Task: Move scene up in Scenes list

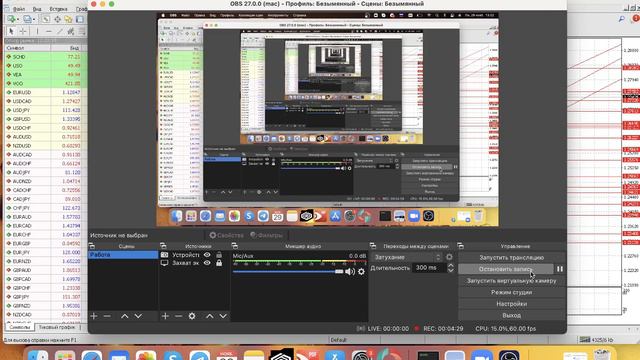Action: [x=125, y=316]
